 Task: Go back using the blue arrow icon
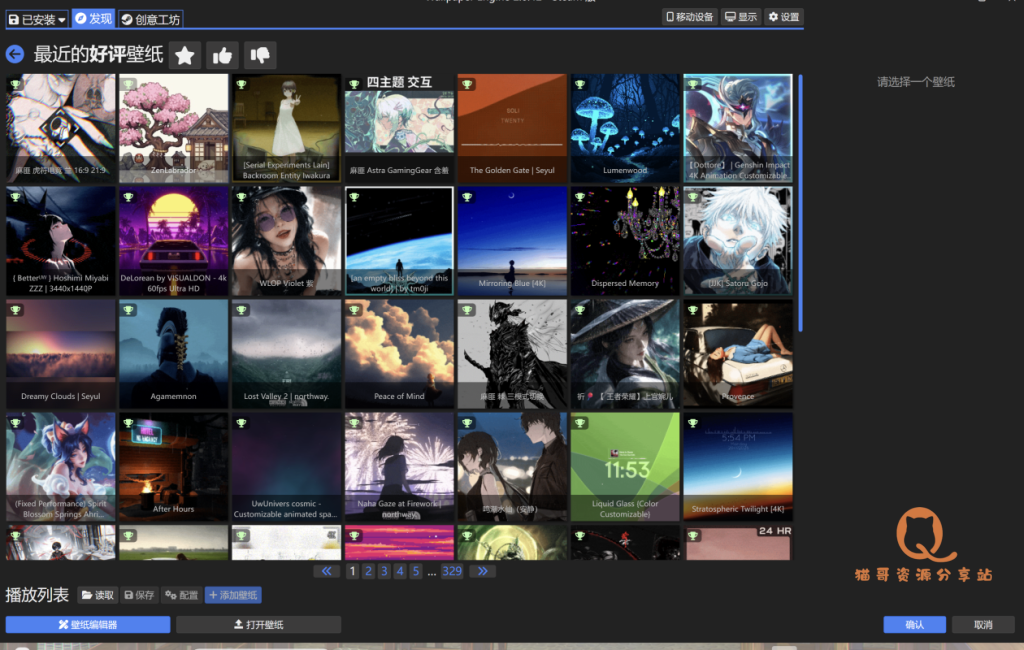pos(15,54)
